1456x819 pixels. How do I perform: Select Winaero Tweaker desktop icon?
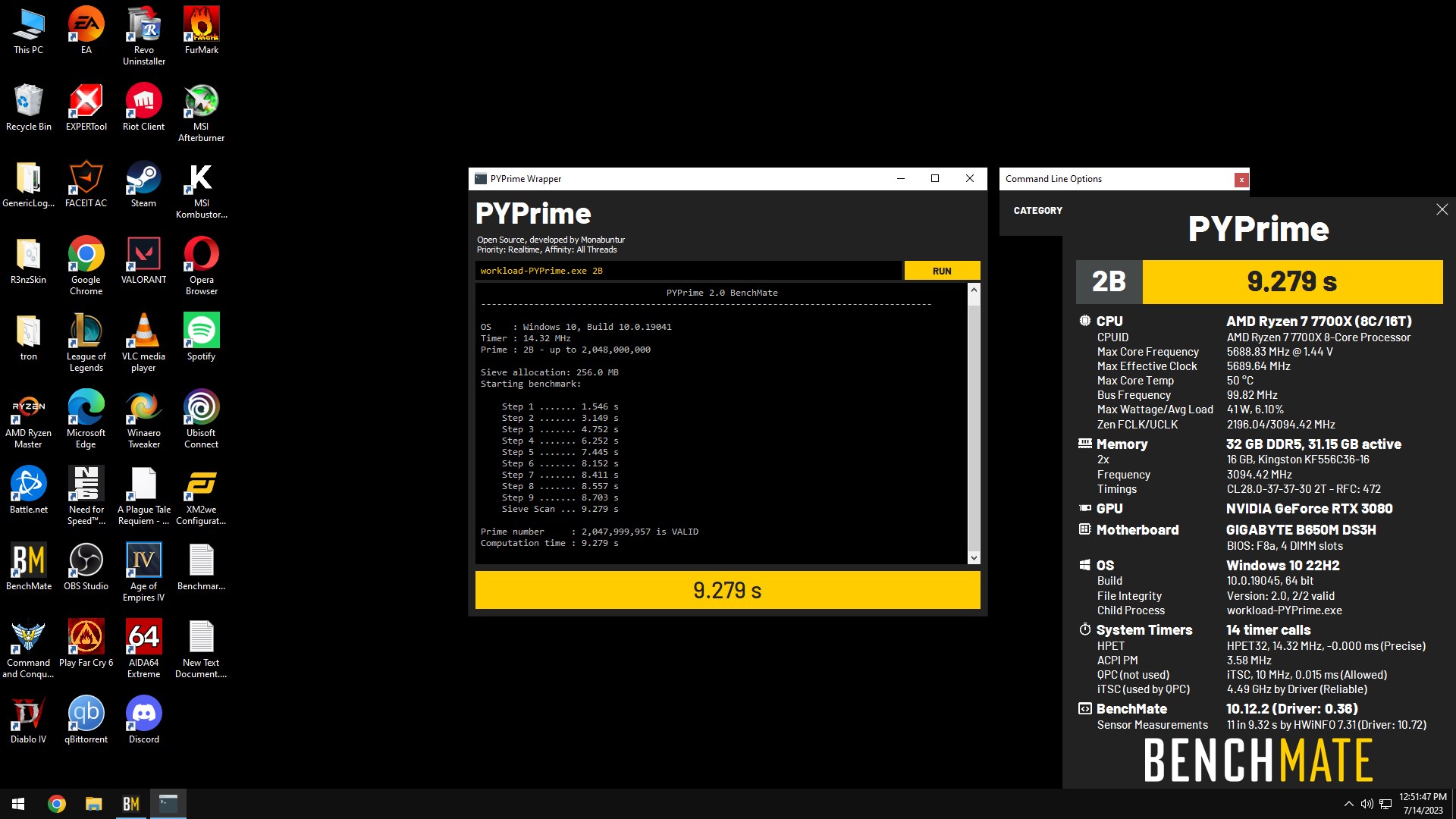pos(143,419)
